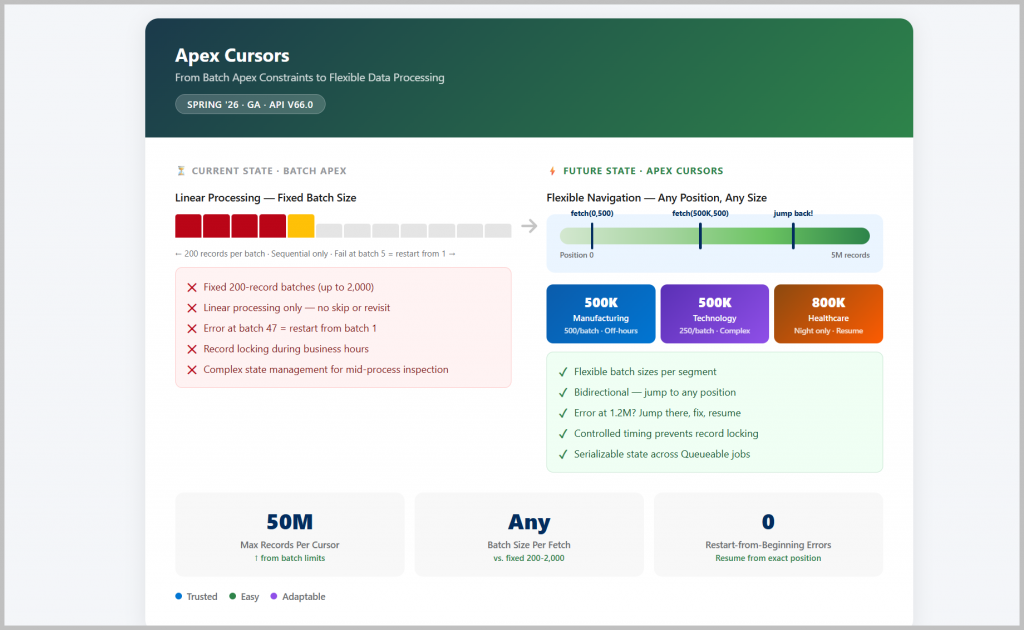
Task: Select the SPRING '26 · GA · API V66.0 badge
Action: [250, 104]
